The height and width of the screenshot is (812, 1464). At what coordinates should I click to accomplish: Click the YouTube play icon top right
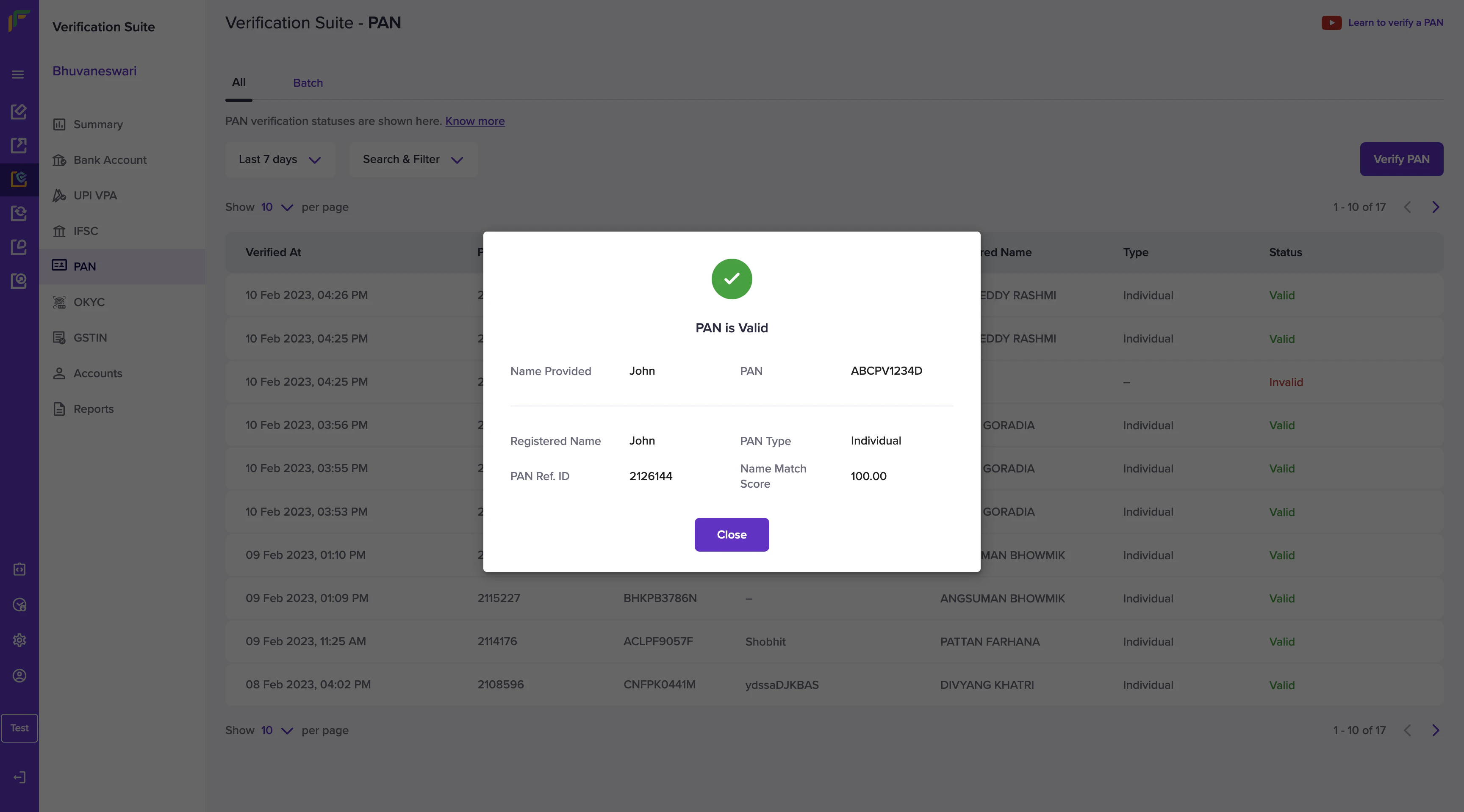click(1331, 23)
